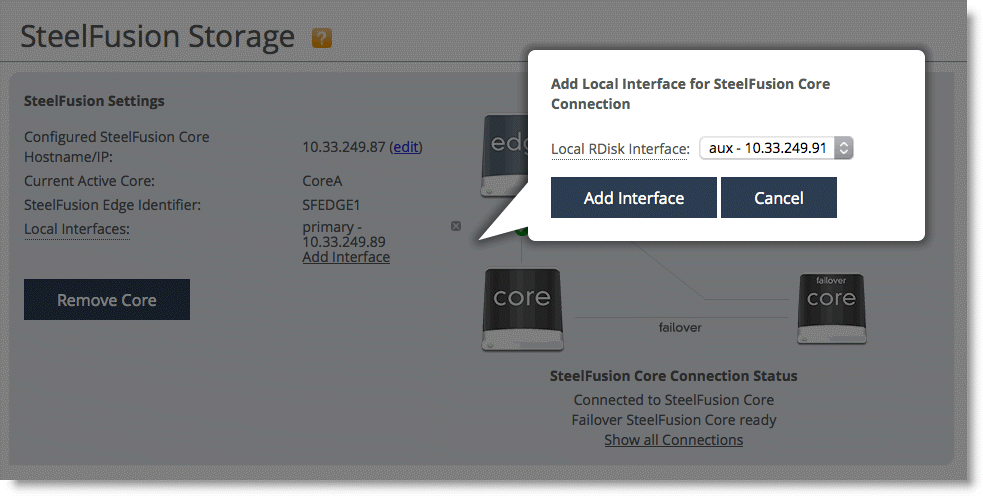Screen dimensions: 983x496
Task: Select the edge appliance icon in diagram
Action: 505,155
